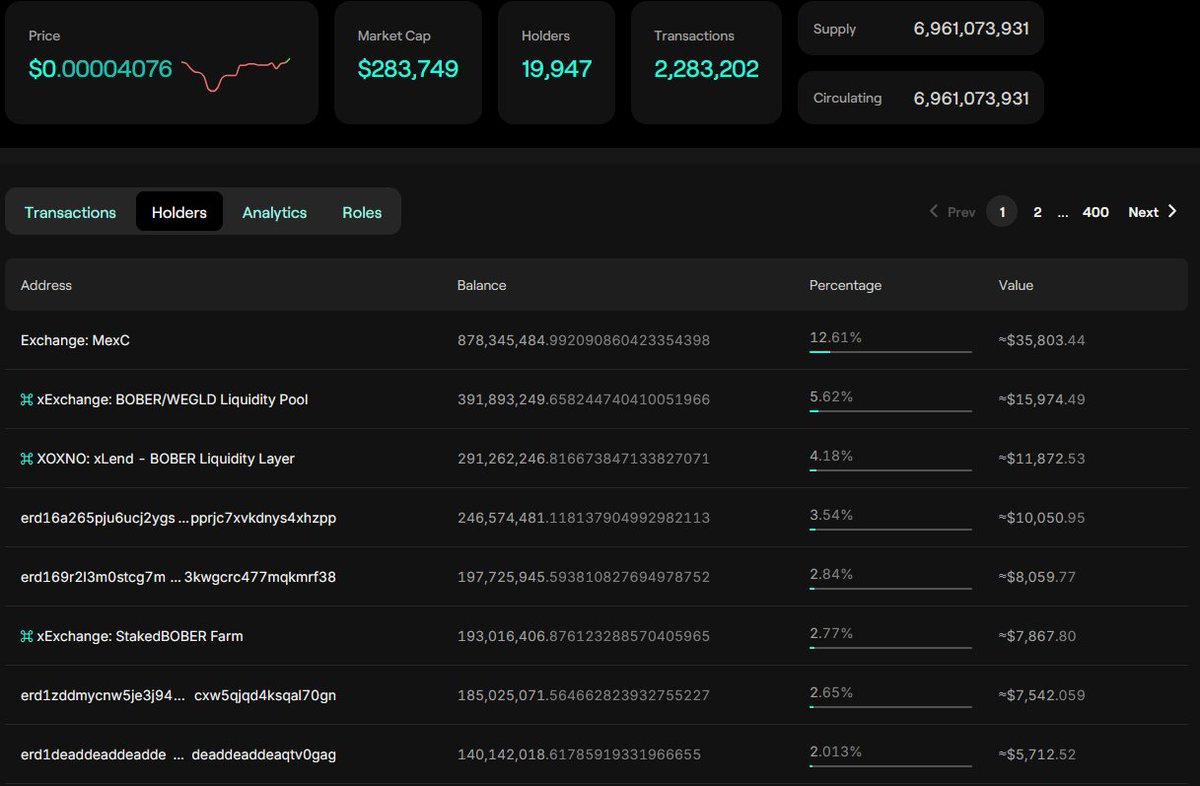Jump to page 400 of holders

[x=1096, y=212]
